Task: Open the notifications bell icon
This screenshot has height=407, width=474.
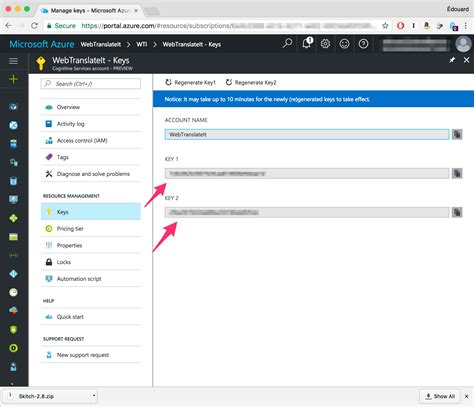Action: (307, 43)
